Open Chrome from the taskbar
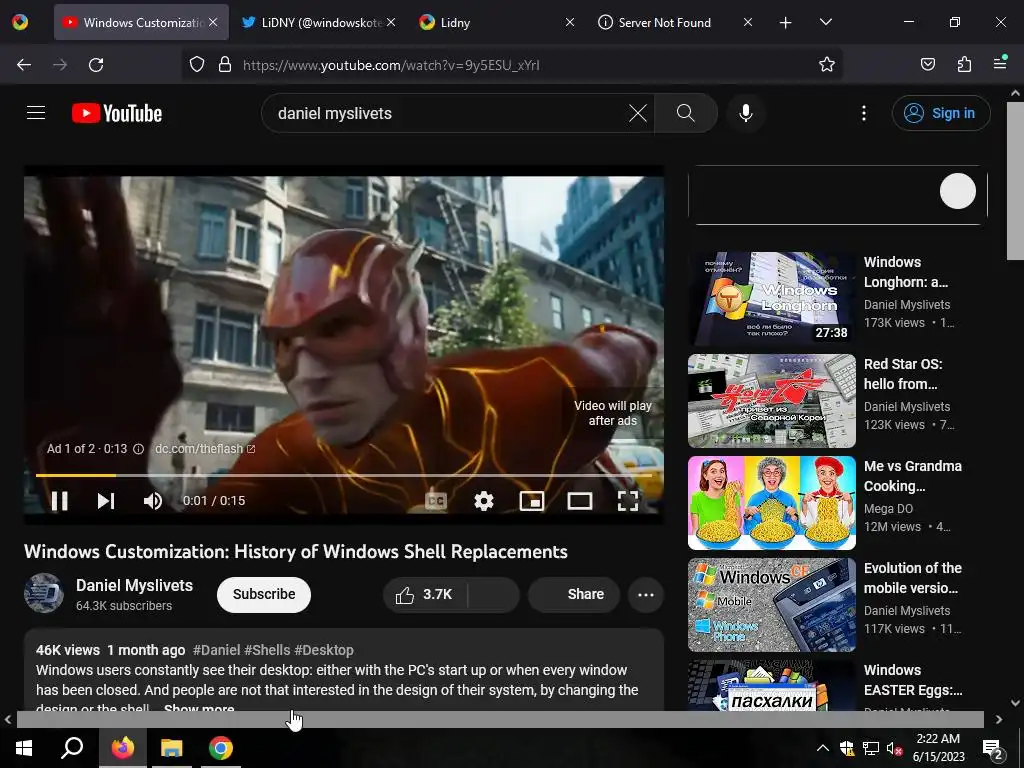The image size is (1024, 768). click(221, 748)
